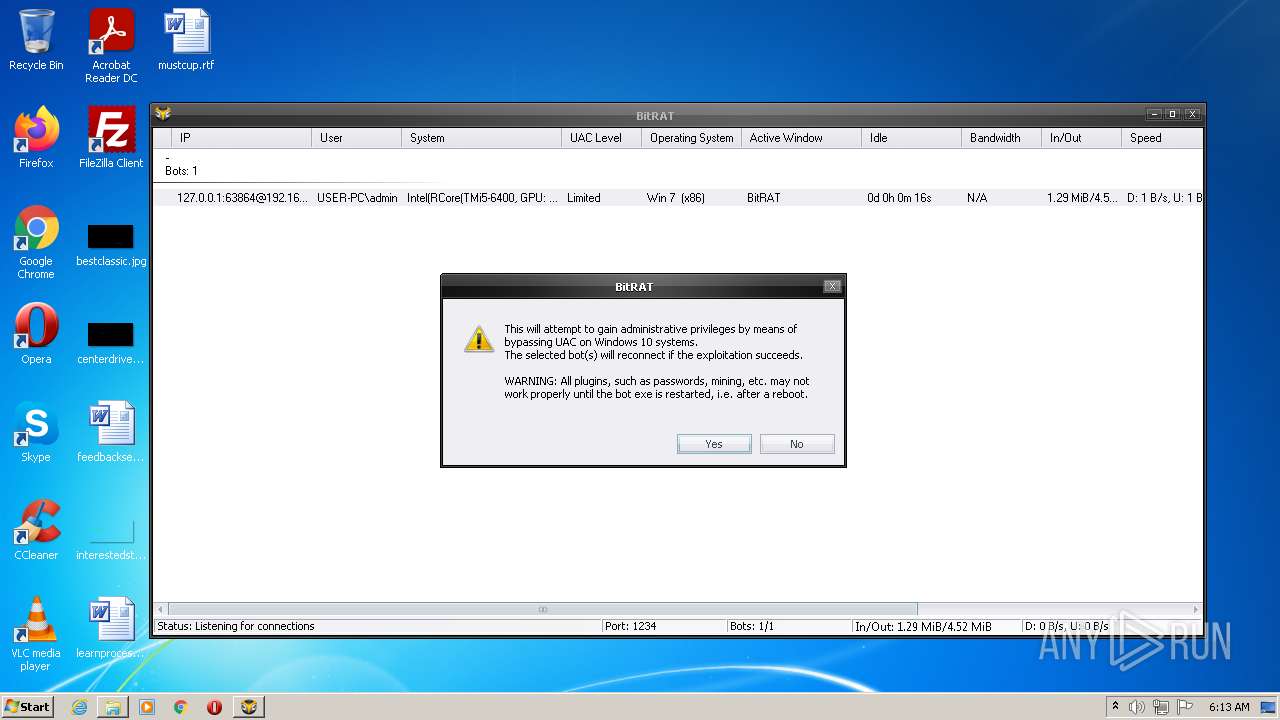Click 'Status: Listening for connections' status text
This screenshot has height=720, width=1280.
coord(236,626)
